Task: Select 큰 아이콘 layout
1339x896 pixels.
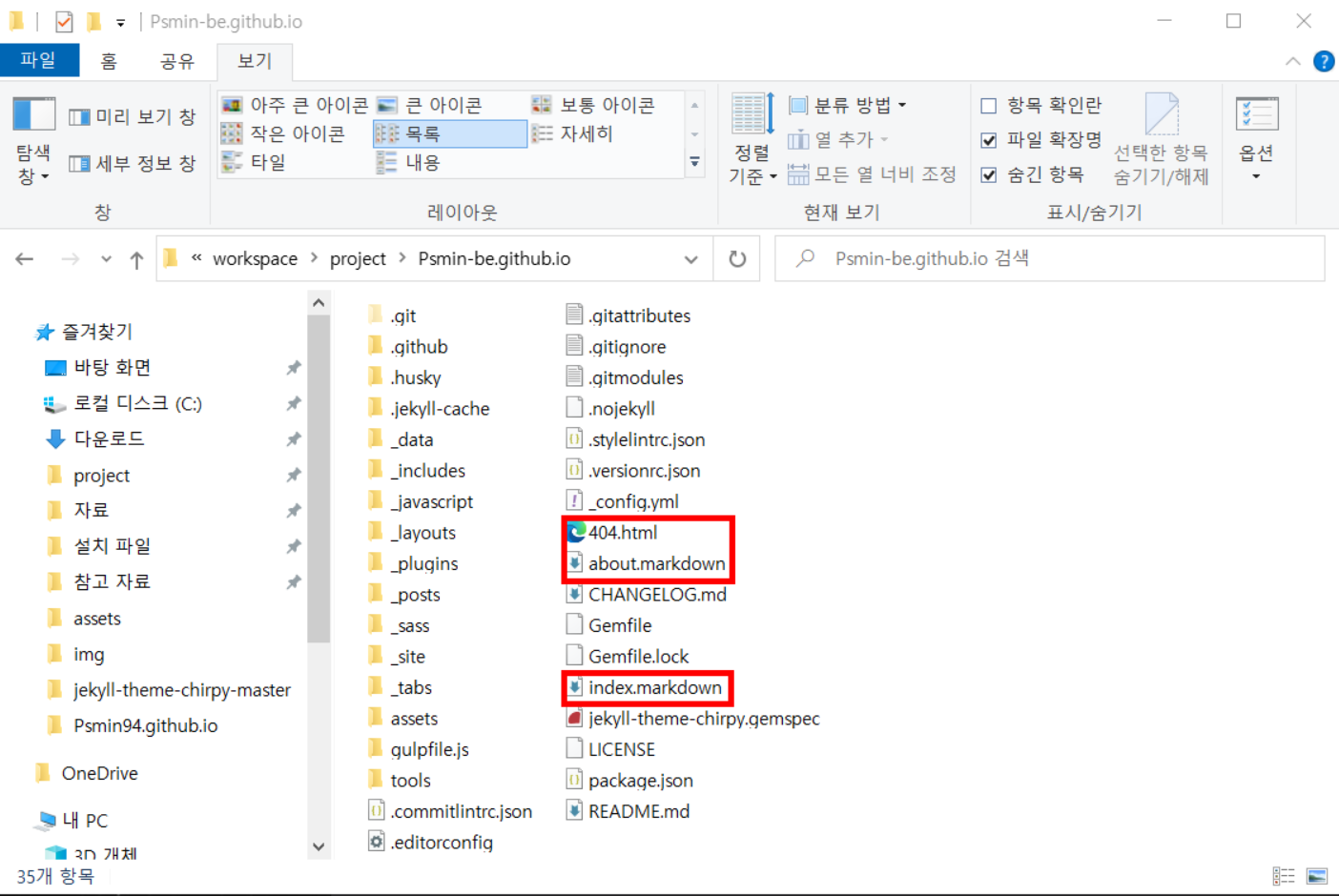Action: click(429, 105)
